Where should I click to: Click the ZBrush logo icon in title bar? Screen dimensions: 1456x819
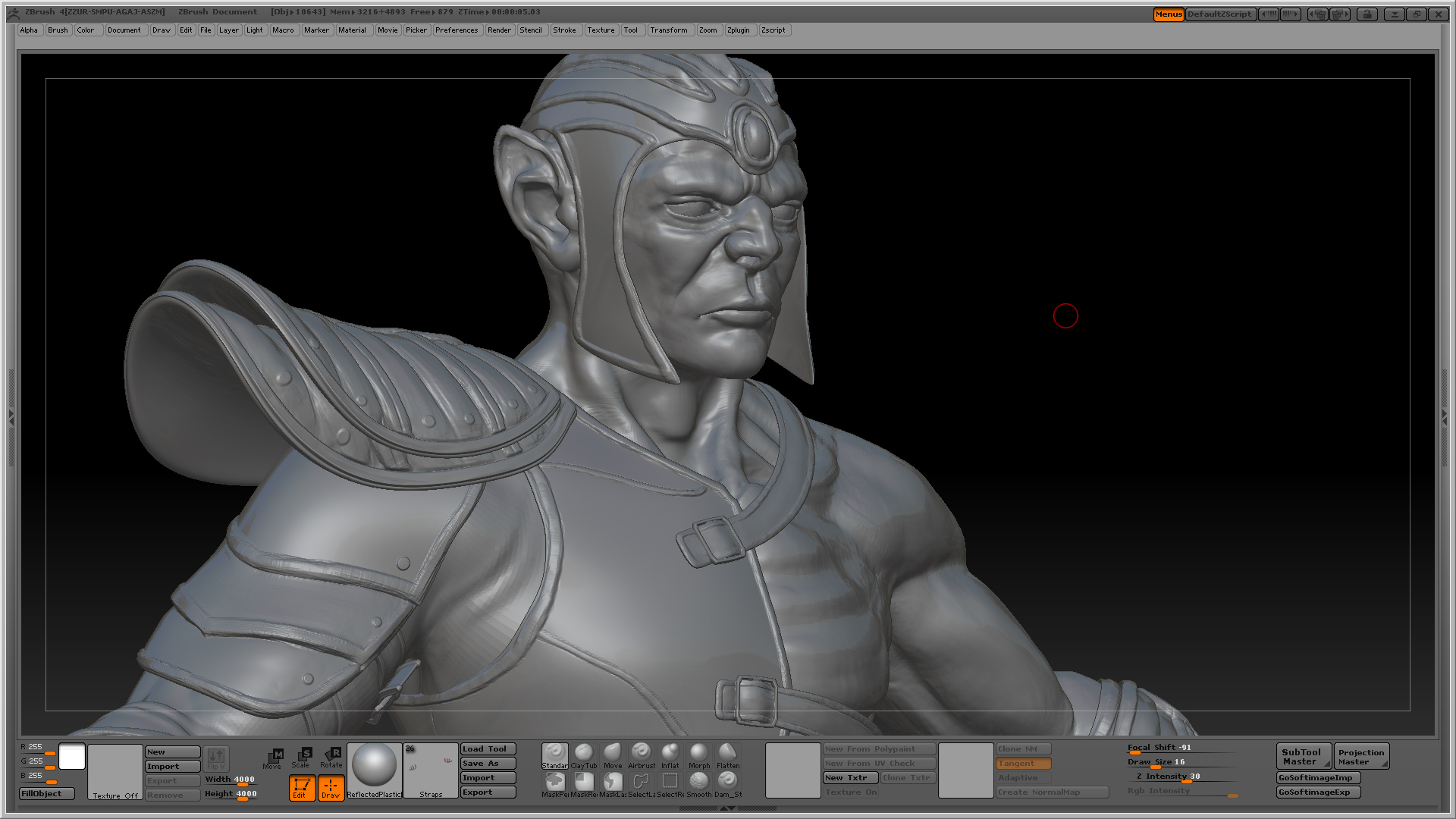(x=13, y=13)
